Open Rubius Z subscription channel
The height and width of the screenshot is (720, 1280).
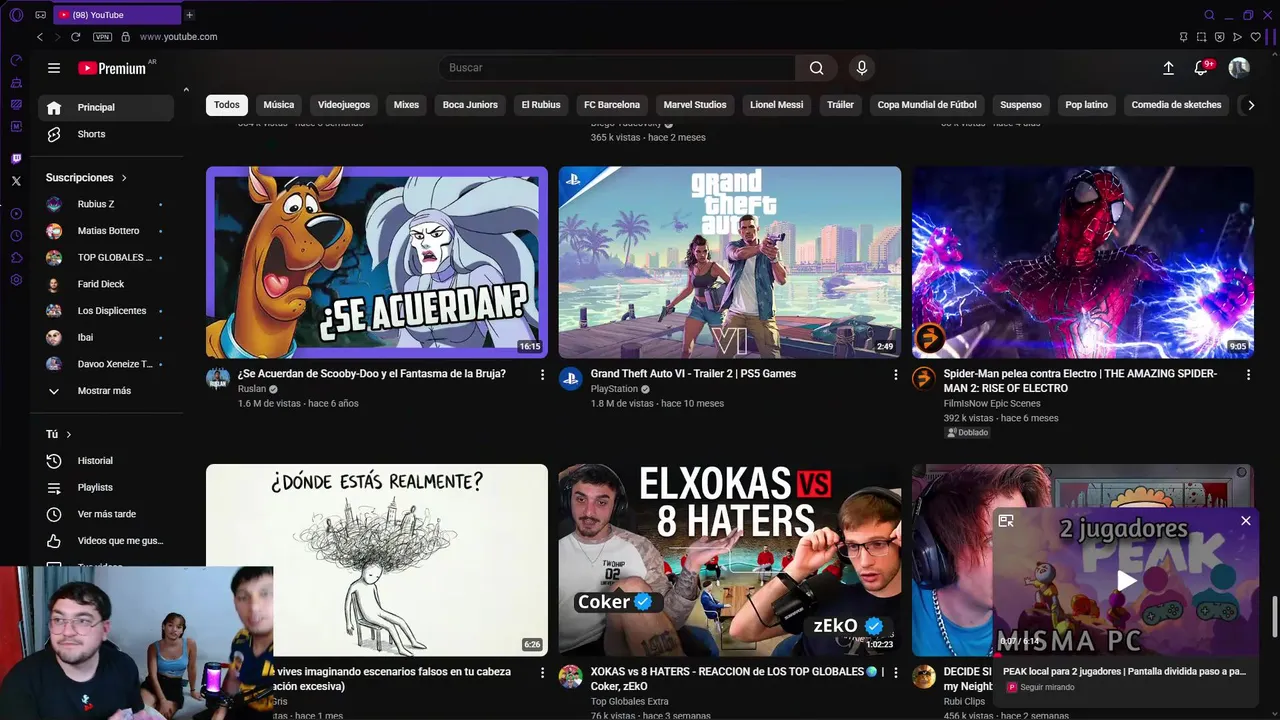click(x=104, y=204)
